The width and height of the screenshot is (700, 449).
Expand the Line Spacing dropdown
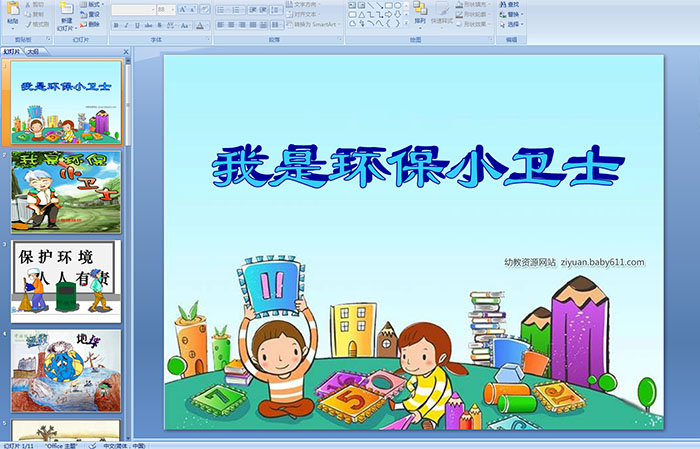coord(276,9)
